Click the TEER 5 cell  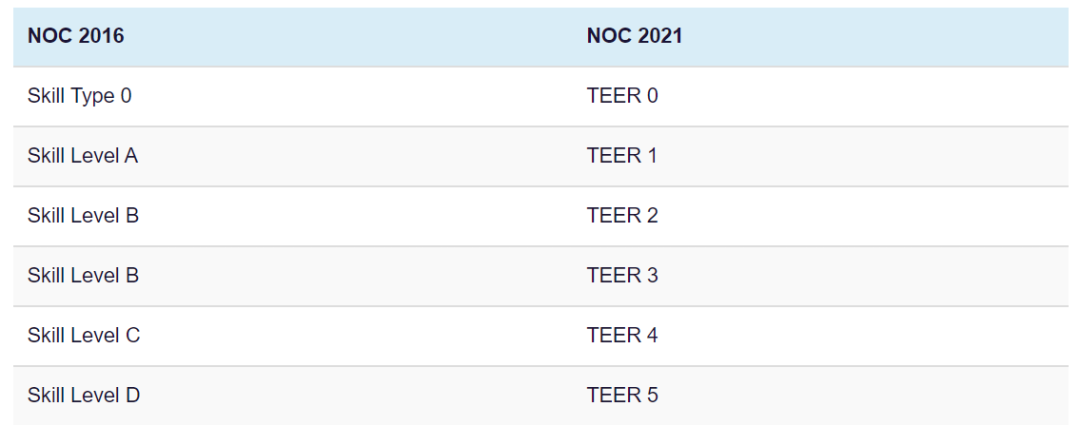(820, 396)
